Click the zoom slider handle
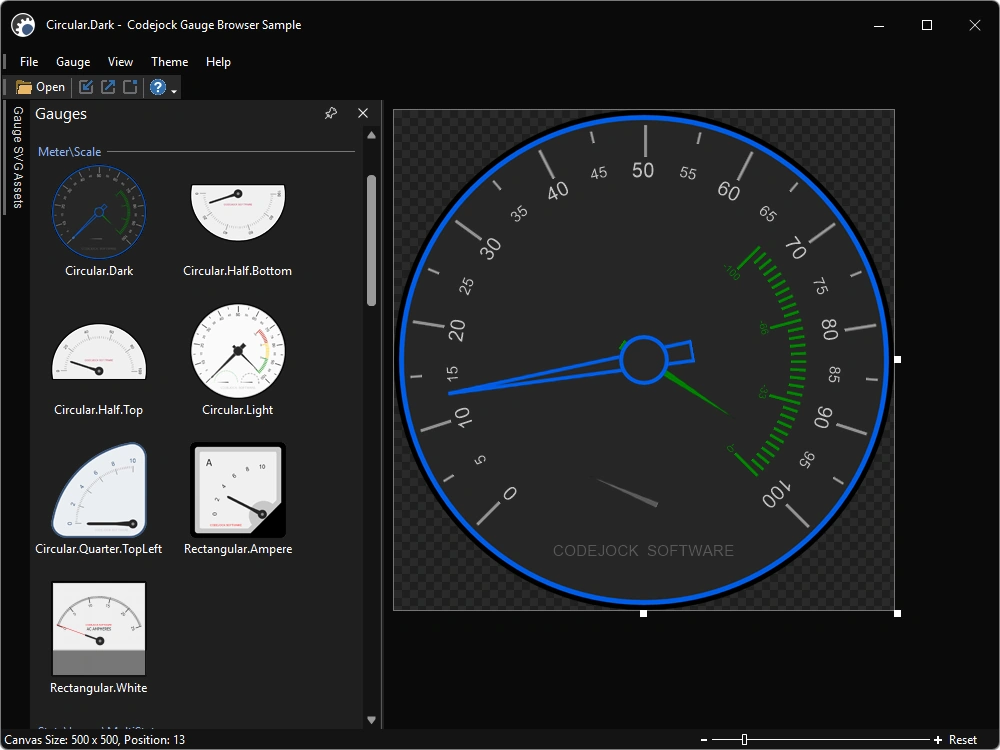This screenshot has height=750, width=1000. click(744, 740)
